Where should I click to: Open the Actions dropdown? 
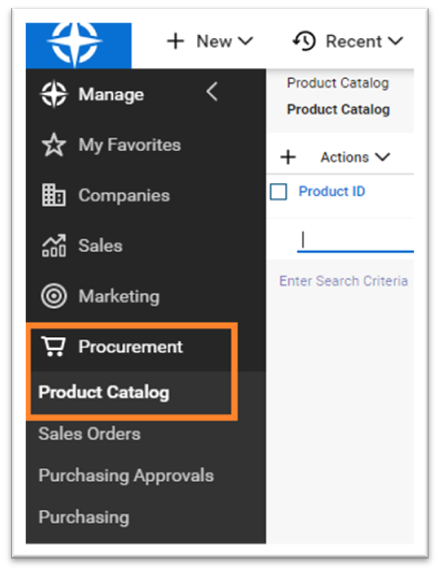coord(355,158)
